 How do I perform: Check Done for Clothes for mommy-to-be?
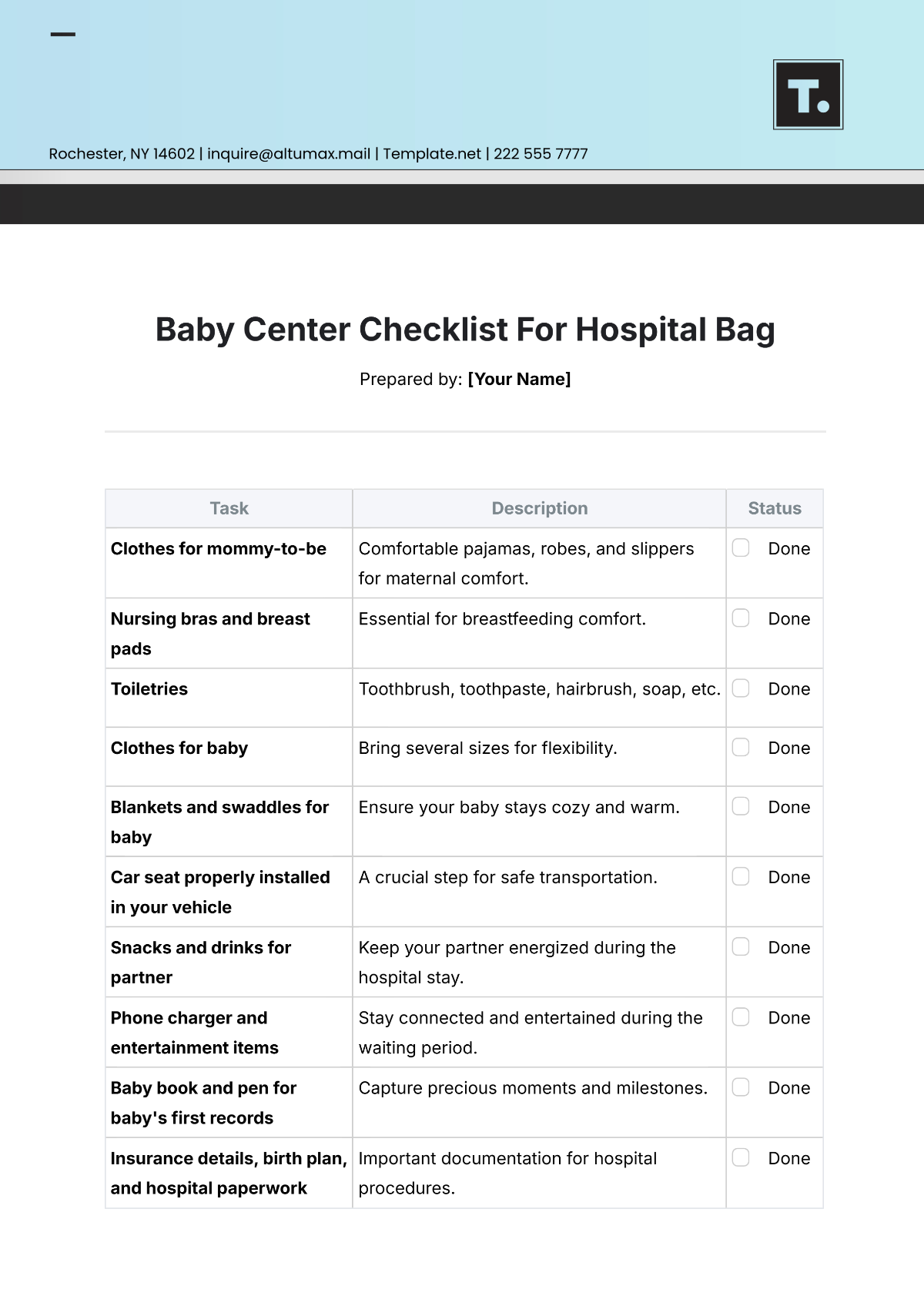(x=741, y=548)
